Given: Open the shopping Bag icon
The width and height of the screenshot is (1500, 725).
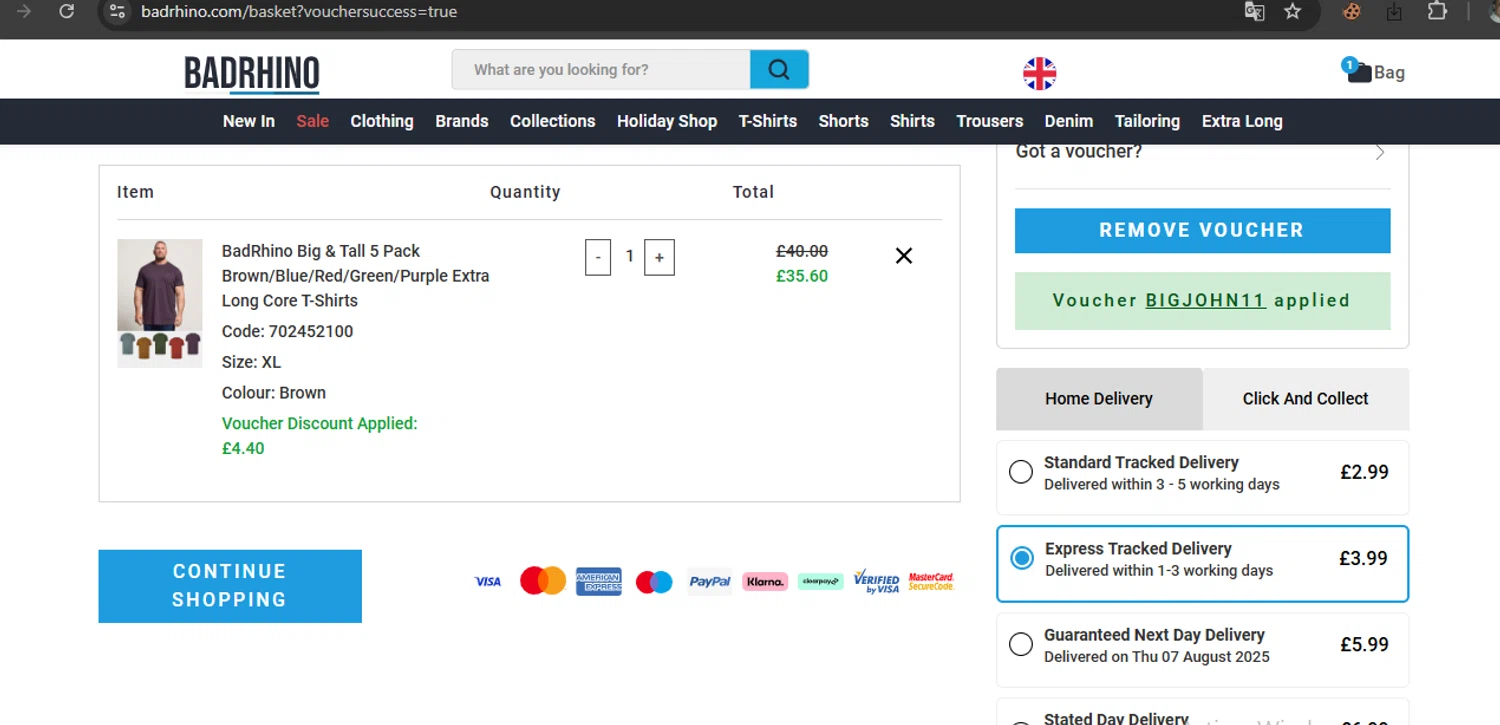Looking at the screenshot, I should (x=1374, y=71).
